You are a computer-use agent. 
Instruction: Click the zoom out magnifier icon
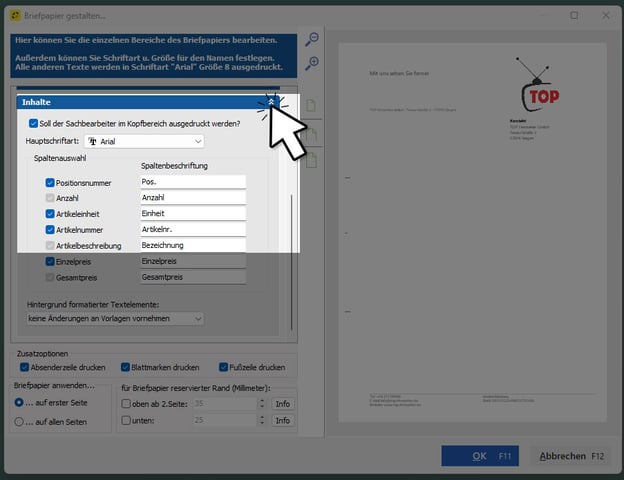click(x=312, y=40)
